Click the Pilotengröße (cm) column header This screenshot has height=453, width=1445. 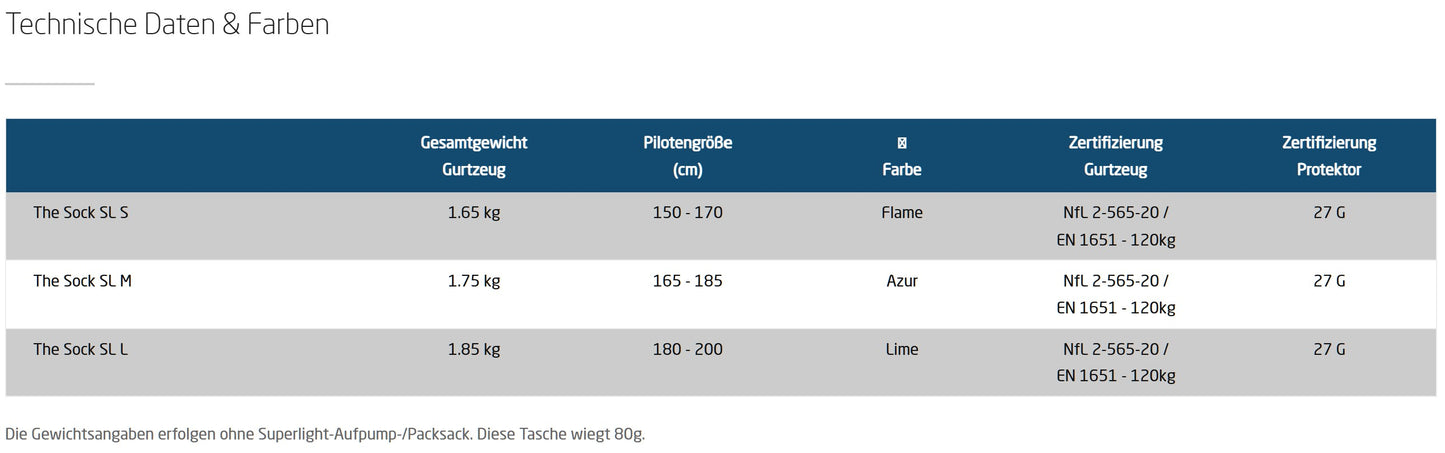(x=687, y=156)
